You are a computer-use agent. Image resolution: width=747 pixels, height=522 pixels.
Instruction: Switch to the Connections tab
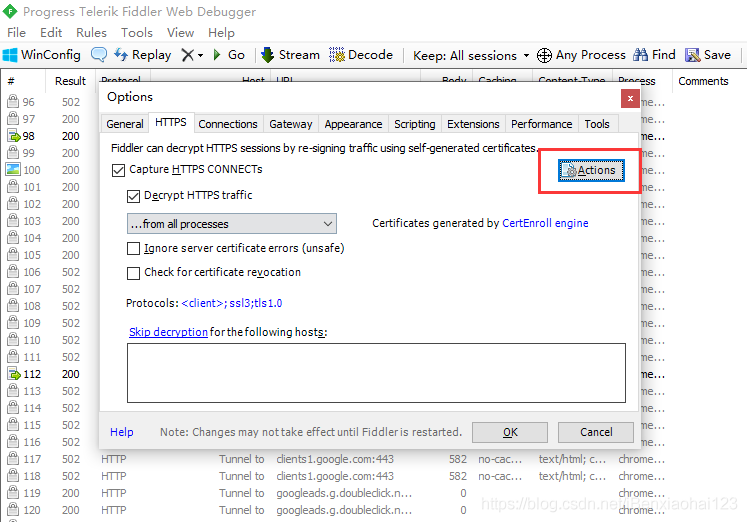(x=228, y=124)
